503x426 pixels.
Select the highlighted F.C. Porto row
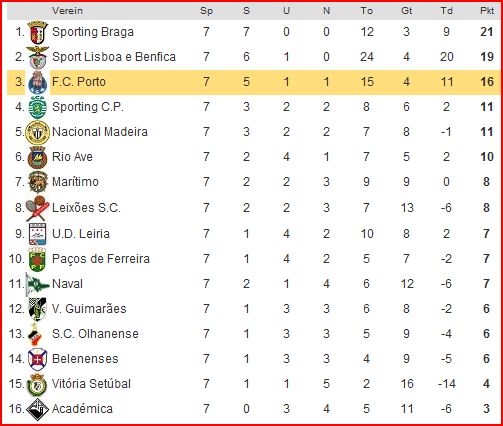pos(253,82)
